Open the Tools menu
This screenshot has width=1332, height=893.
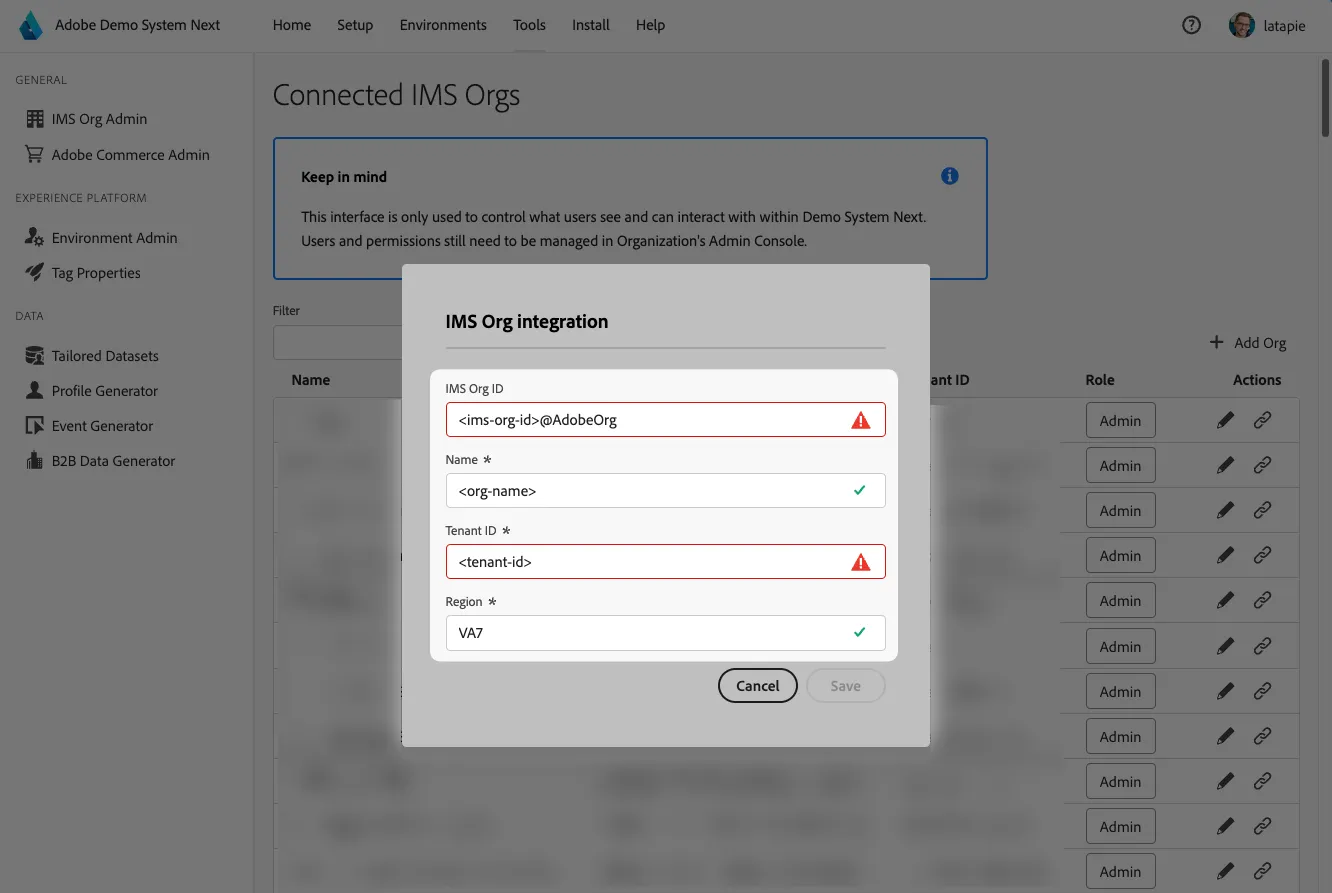tap(529, 25)
